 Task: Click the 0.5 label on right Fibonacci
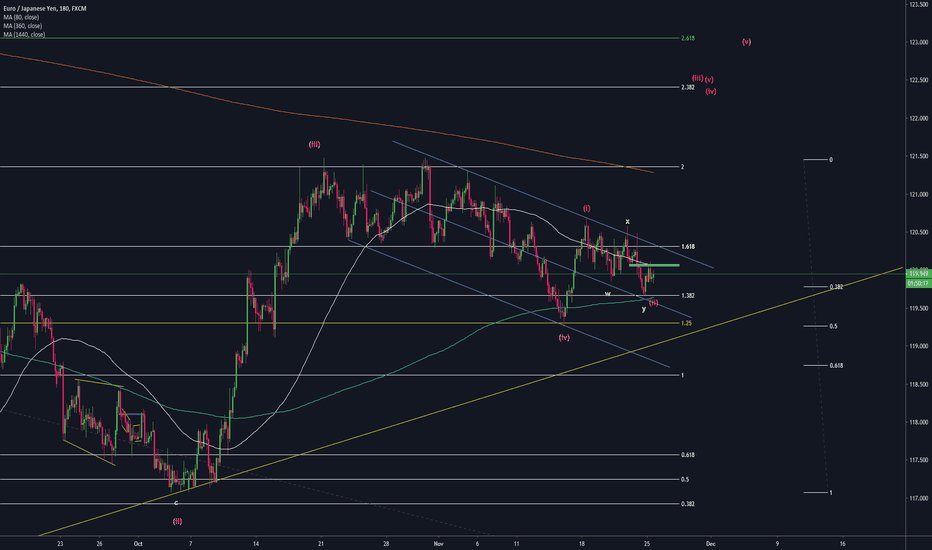point(833,327)
